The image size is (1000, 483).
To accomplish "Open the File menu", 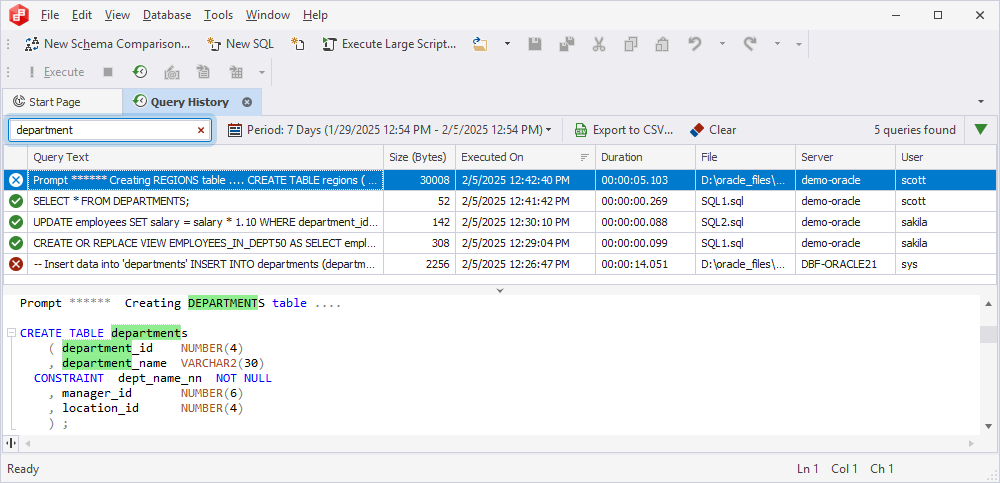I will pyautogui.click(x=50, y=15).
